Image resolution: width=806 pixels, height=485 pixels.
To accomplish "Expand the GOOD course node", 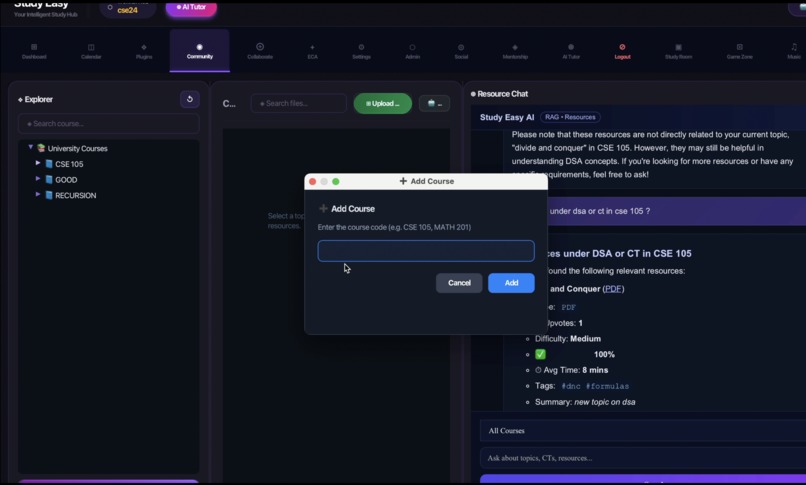I will [x=38, y=179].
